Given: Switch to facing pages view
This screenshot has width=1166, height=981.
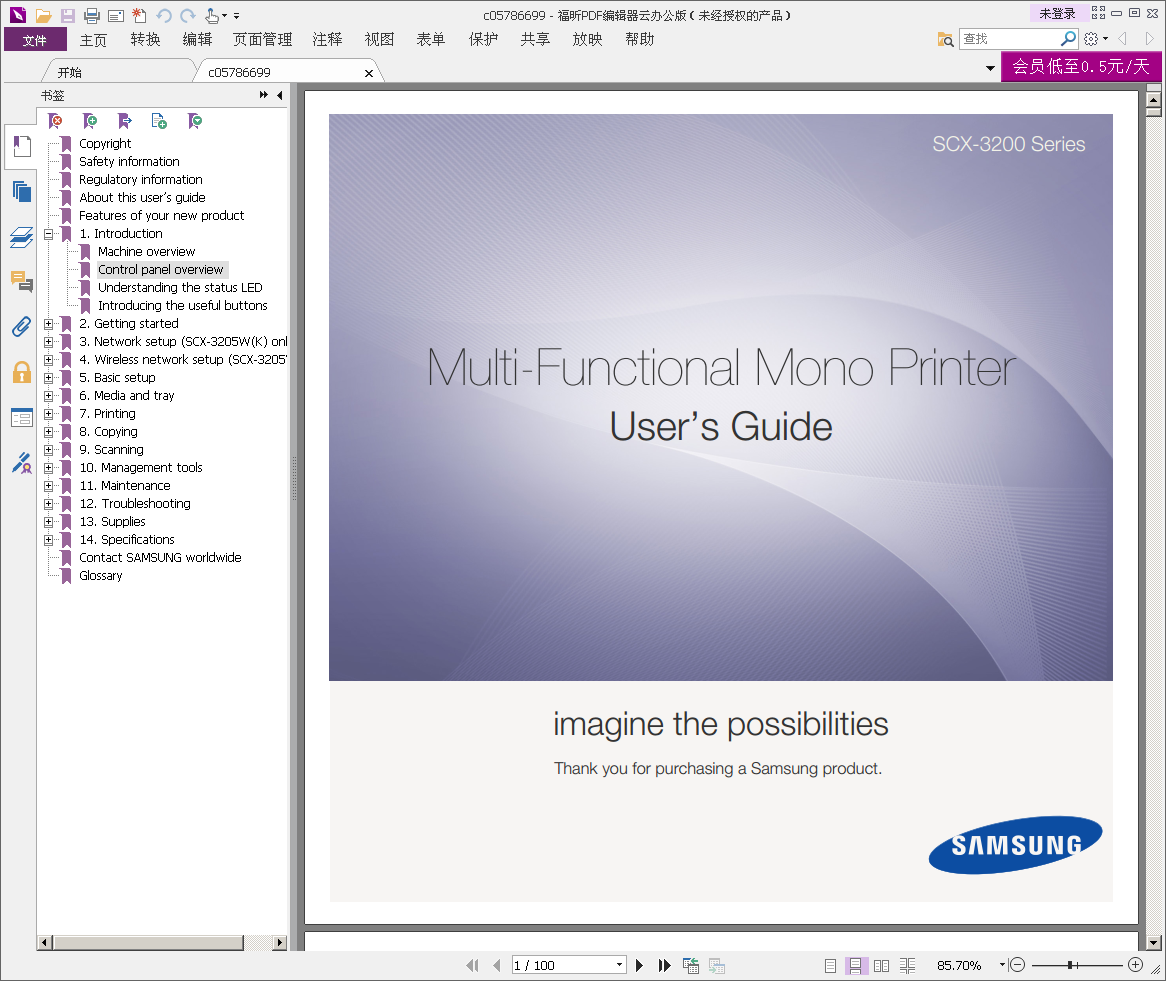Looking at the screenshot, I should 881,965.
